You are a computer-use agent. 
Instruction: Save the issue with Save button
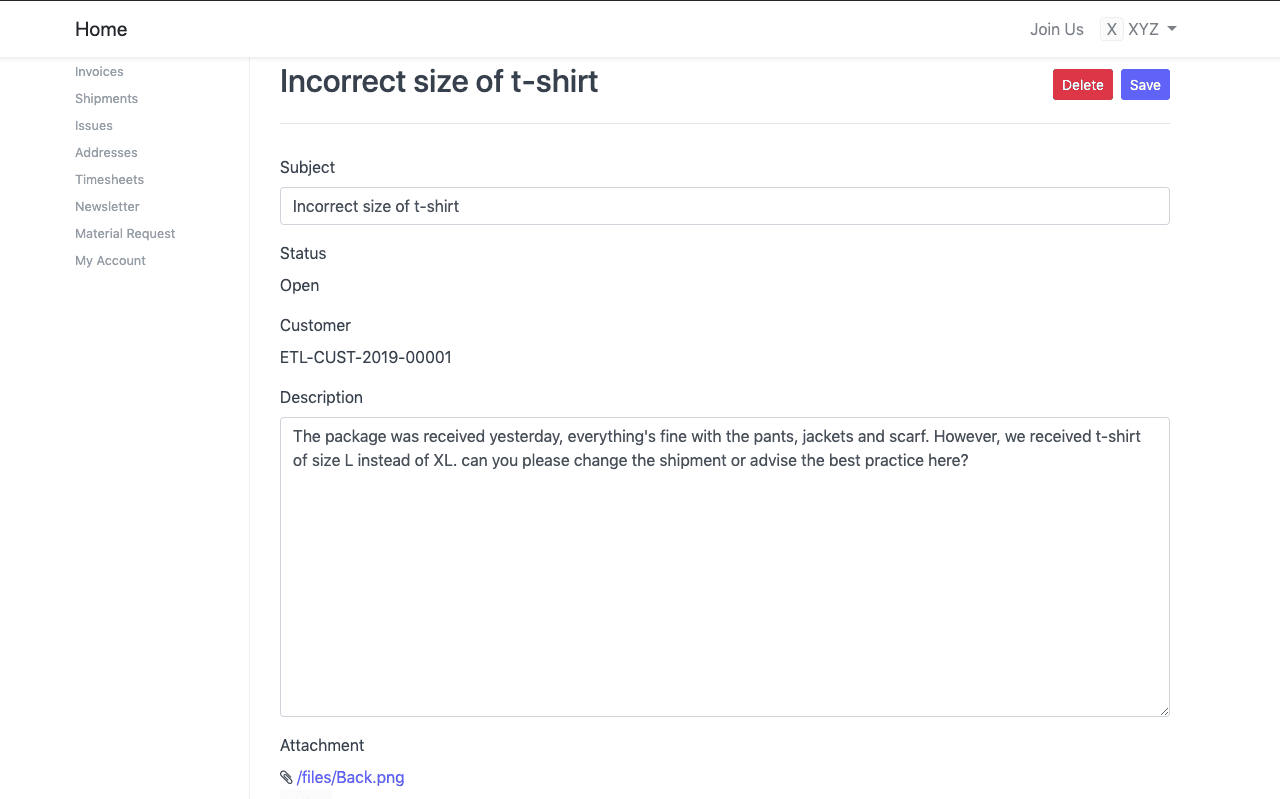coord(1145,85)
